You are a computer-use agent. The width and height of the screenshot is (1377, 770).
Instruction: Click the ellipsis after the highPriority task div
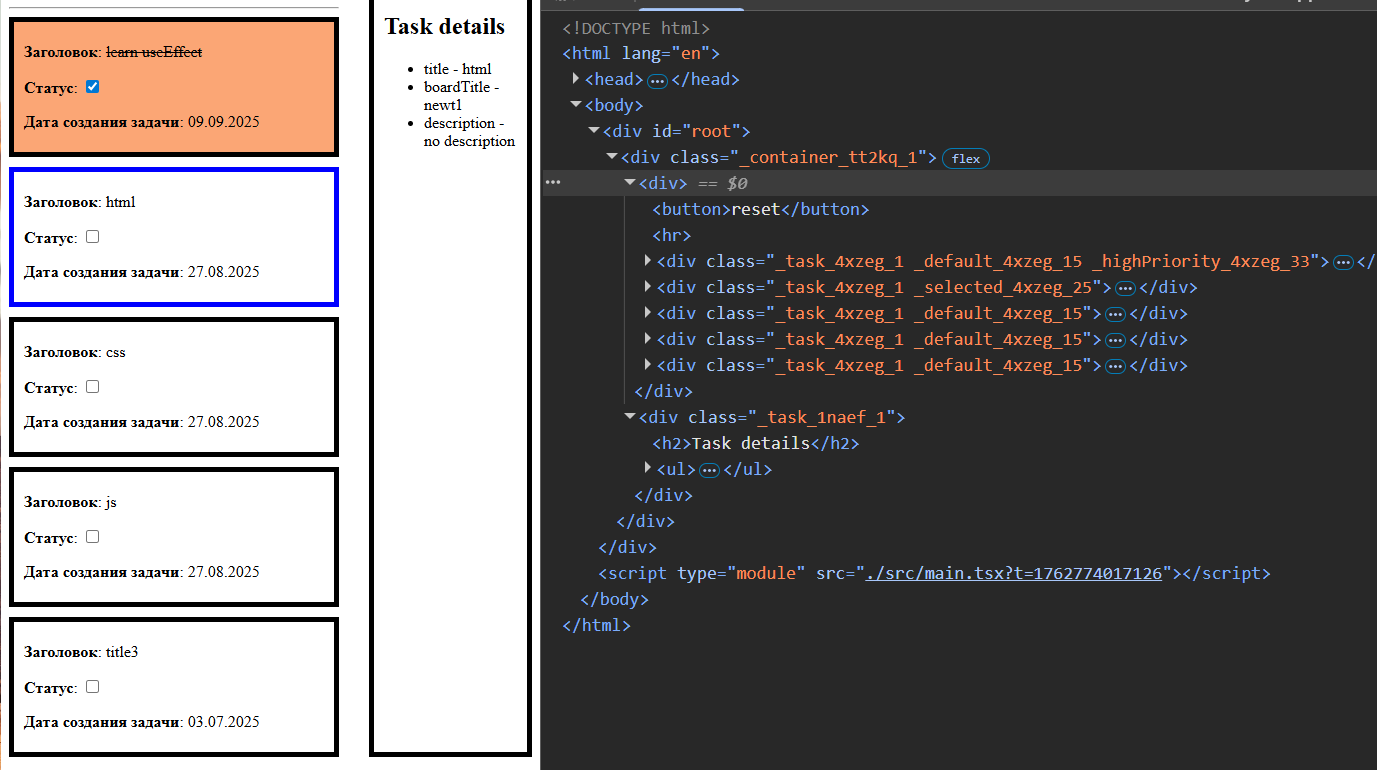coord(1343,262)
